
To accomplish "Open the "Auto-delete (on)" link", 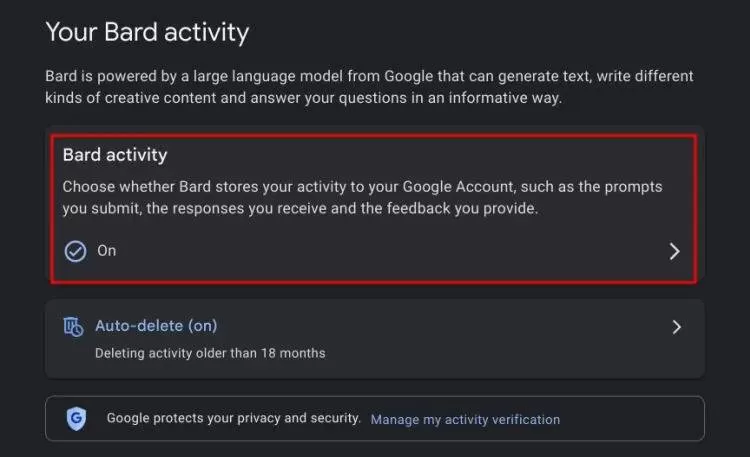I will point(155,325).
